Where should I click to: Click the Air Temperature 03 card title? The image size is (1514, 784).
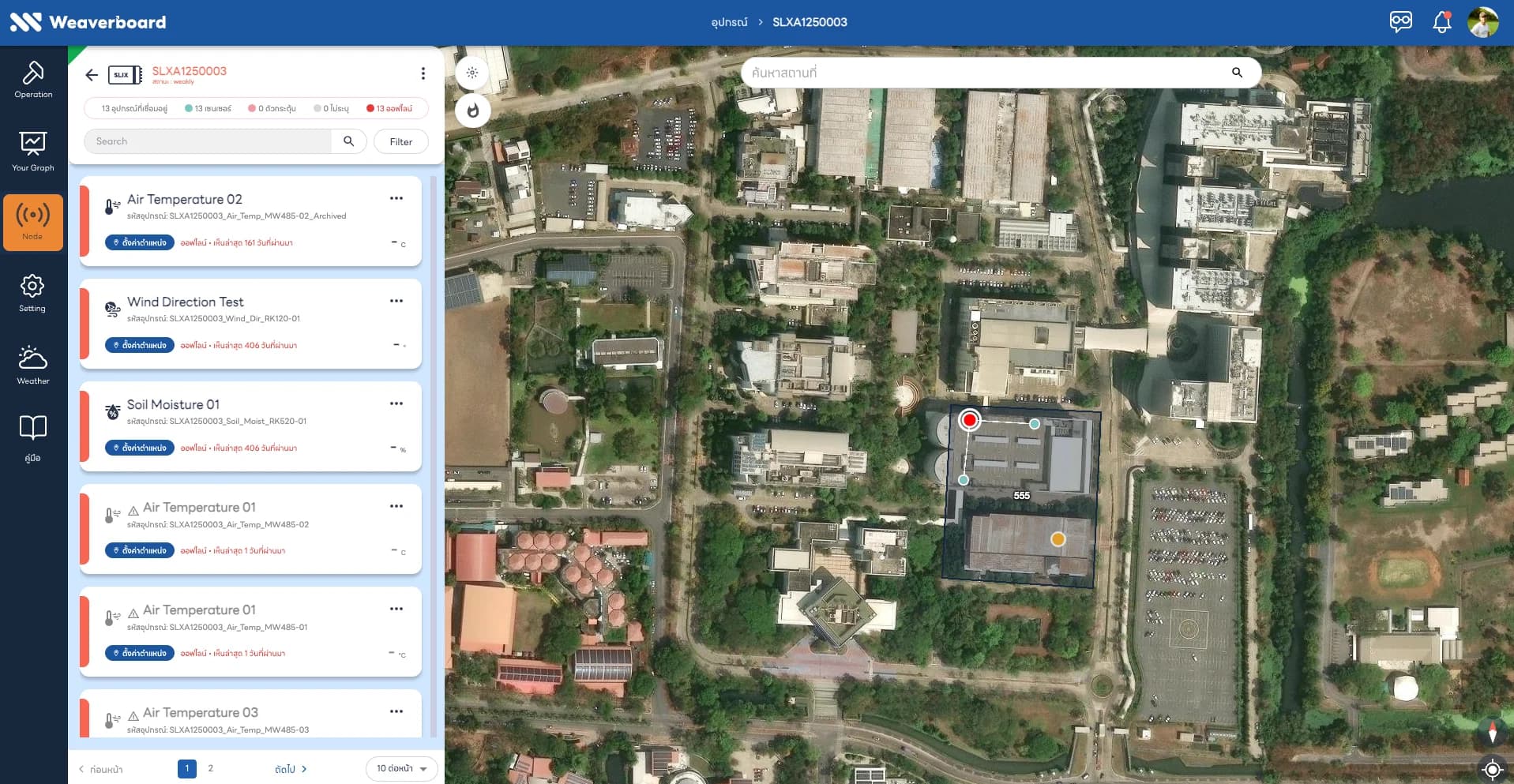201,712
